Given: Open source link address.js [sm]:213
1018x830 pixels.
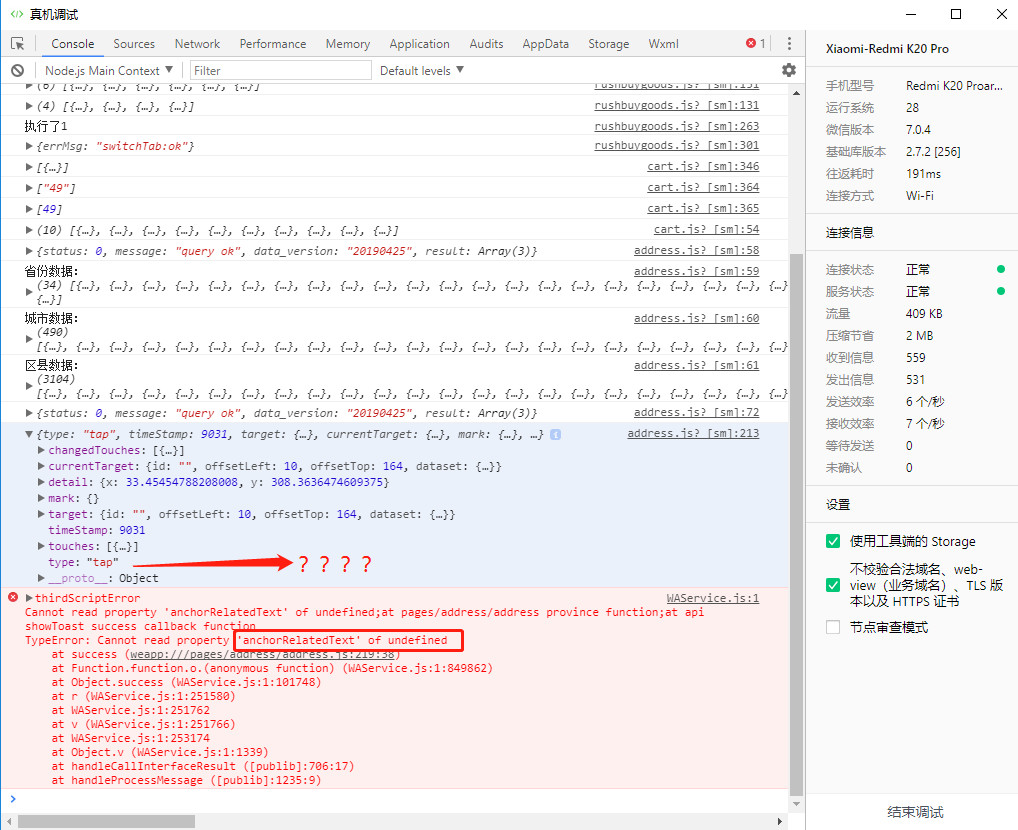Looking at the screenshot, I should pos(693,433).
